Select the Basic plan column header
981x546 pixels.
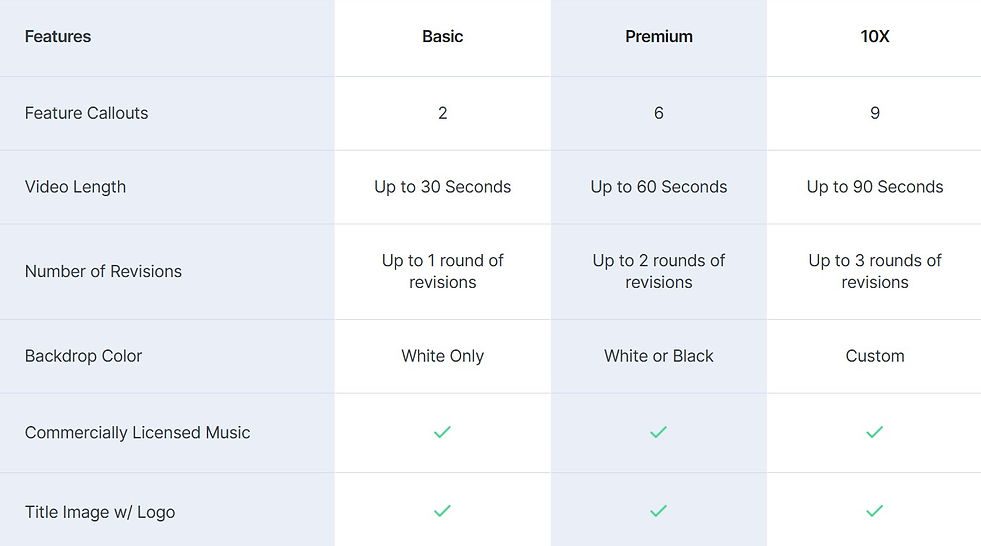click(x=442, y=37)
